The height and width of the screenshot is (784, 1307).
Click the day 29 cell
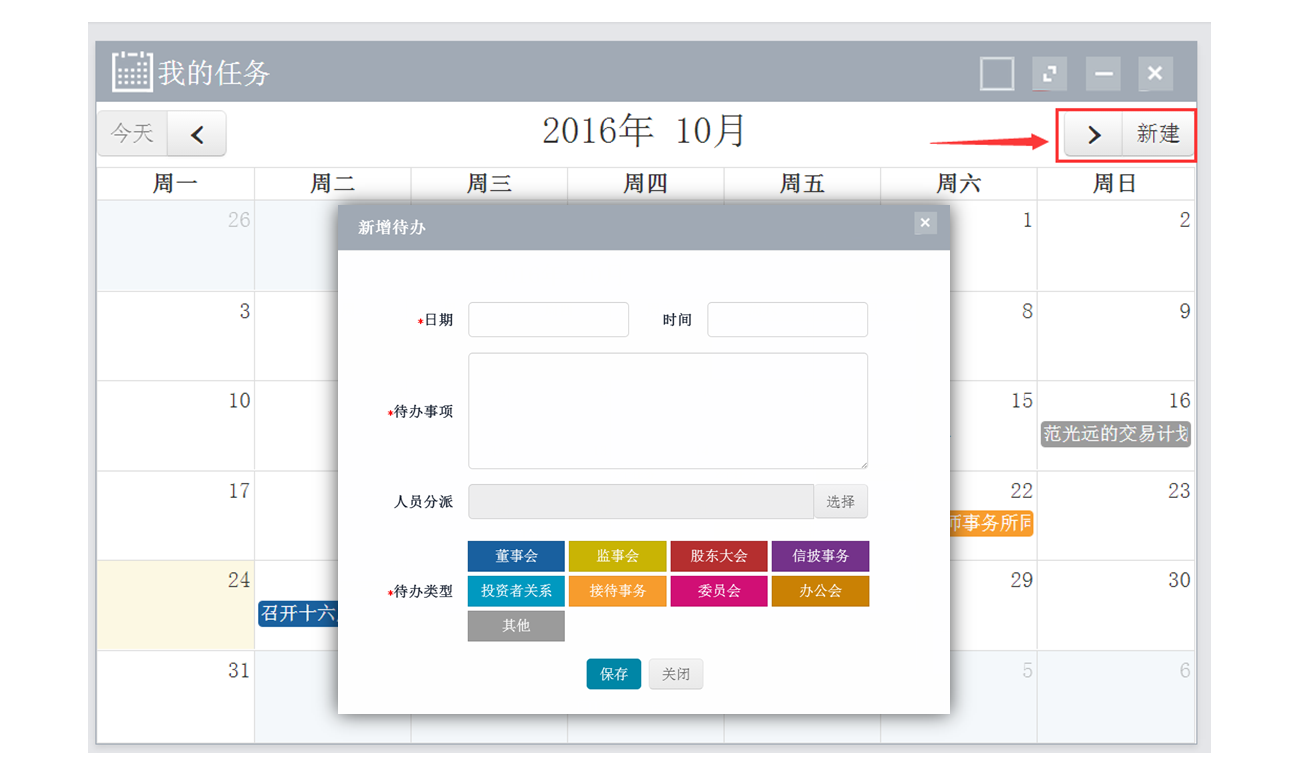(993, 605)
